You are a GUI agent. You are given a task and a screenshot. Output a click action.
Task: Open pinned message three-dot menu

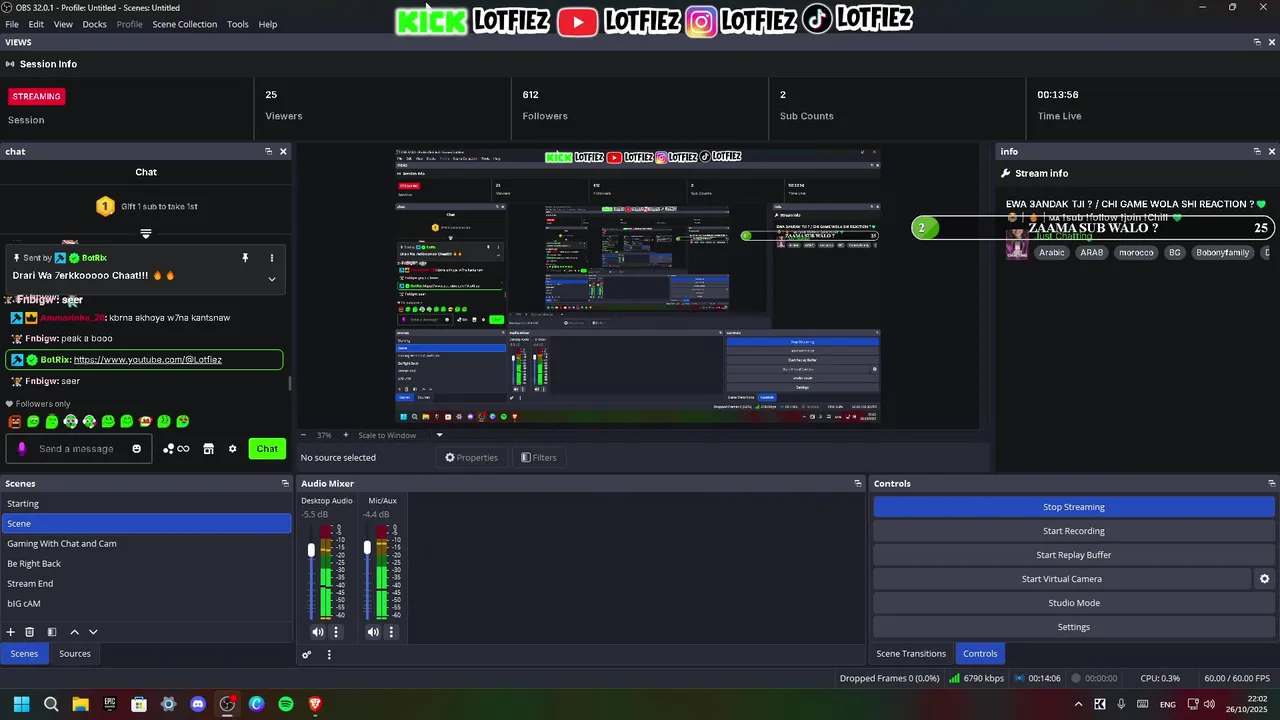[x=271, y=258]
